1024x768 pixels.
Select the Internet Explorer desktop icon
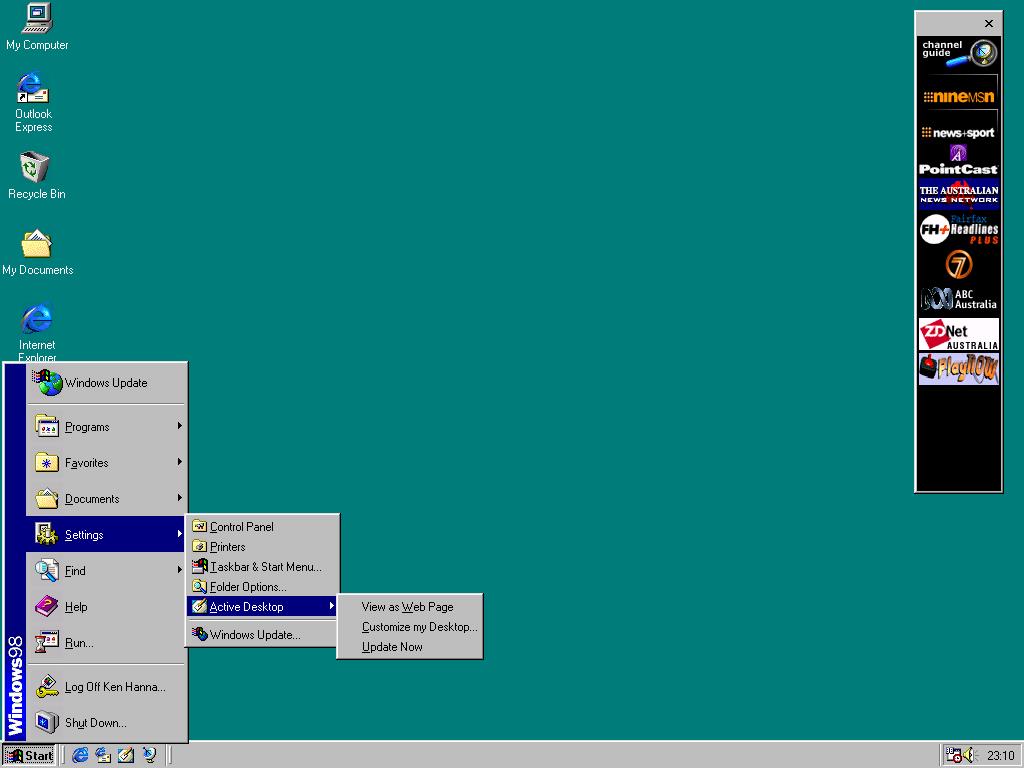[x=37, y=332]
